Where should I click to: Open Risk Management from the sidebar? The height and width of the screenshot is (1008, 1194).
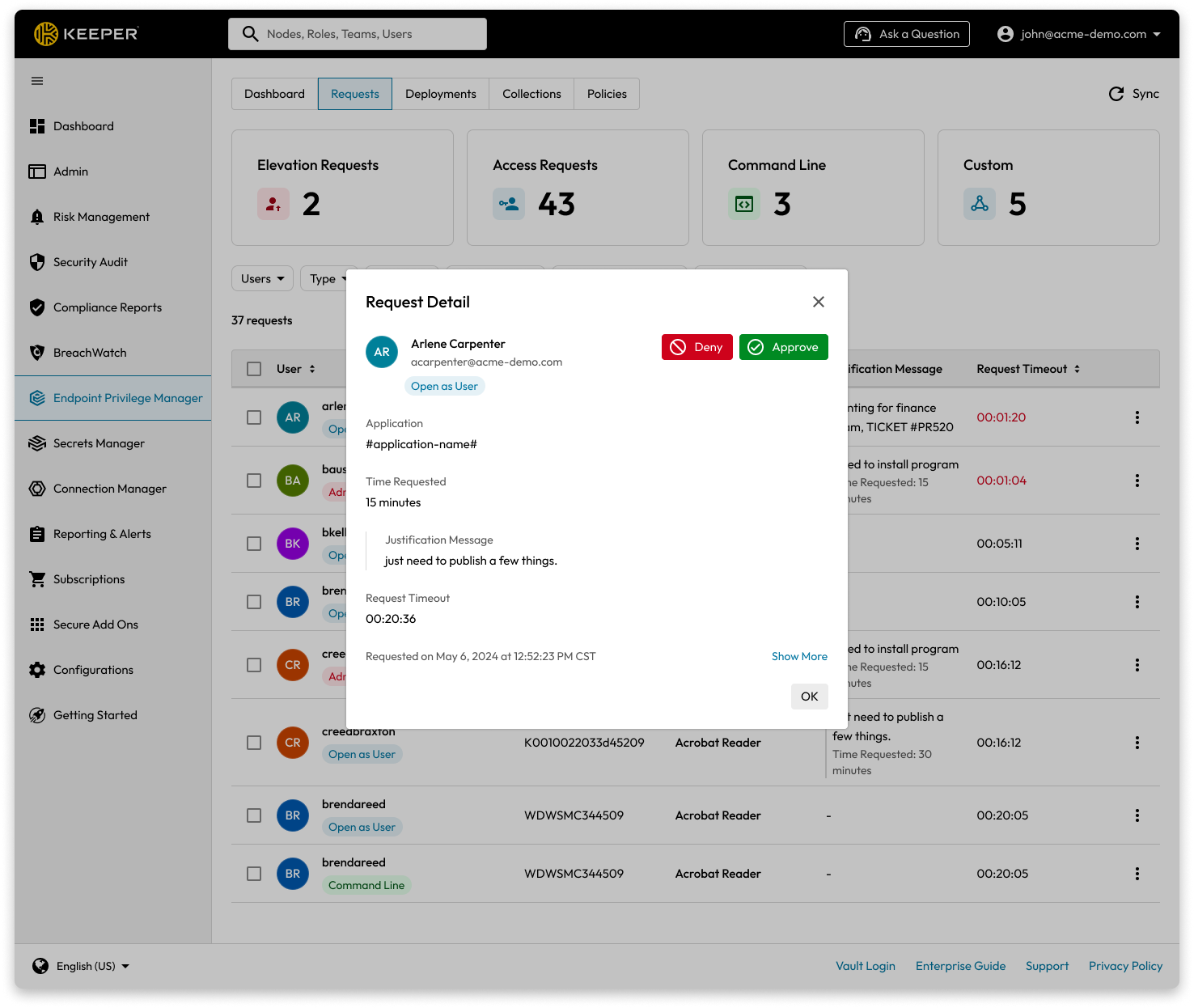click(101, 217)
